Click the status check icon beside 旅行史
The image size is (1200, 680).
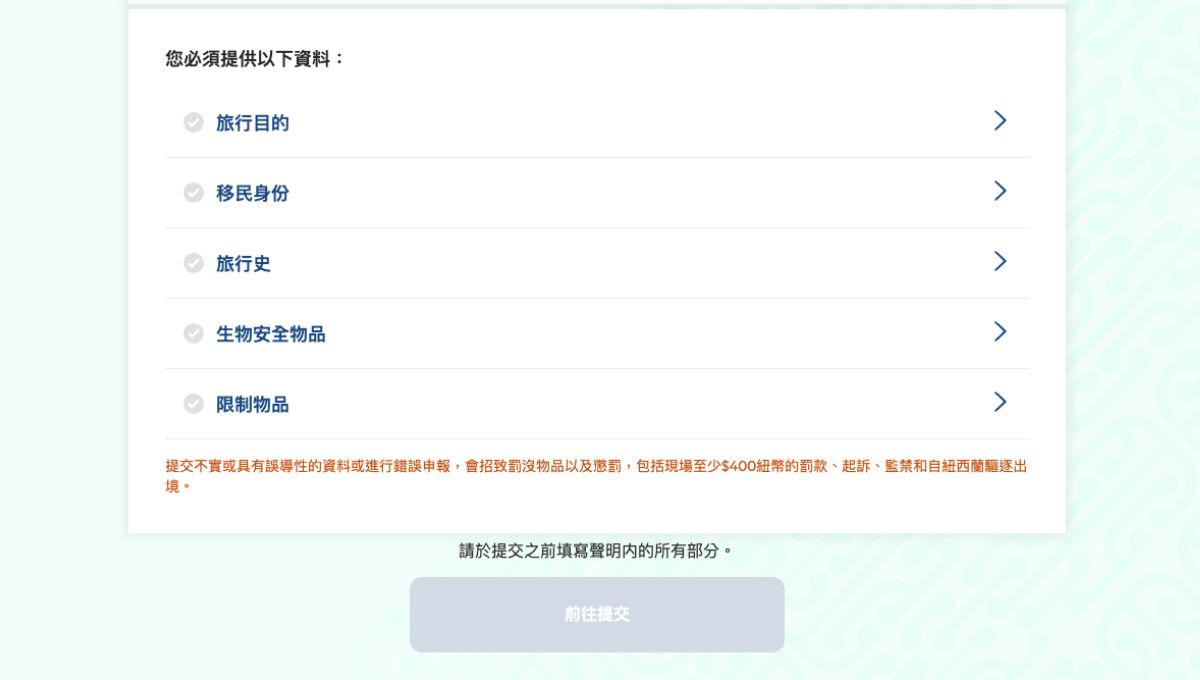click(x=192, y=263)
